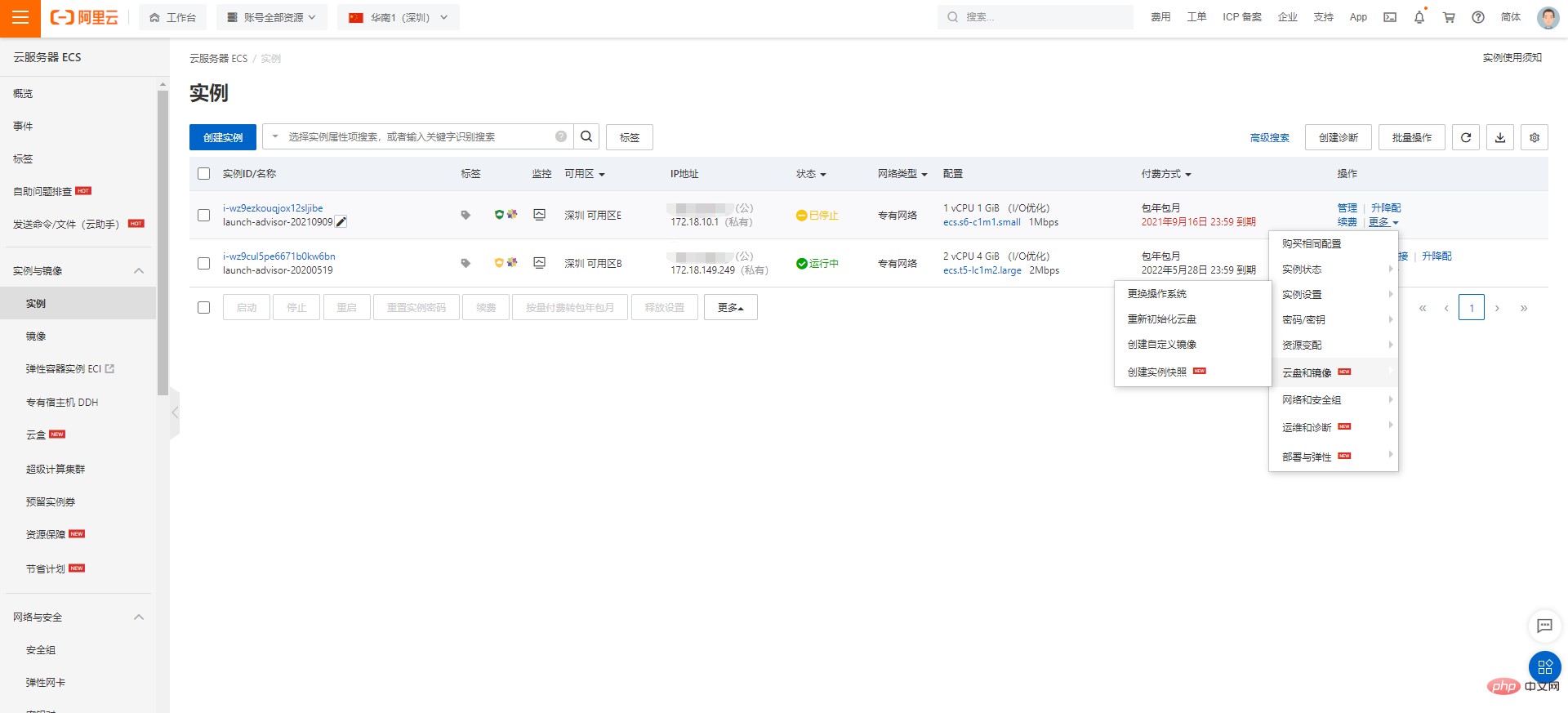
Task: Click the export download icon
Action: click(x=1500, y=137)
